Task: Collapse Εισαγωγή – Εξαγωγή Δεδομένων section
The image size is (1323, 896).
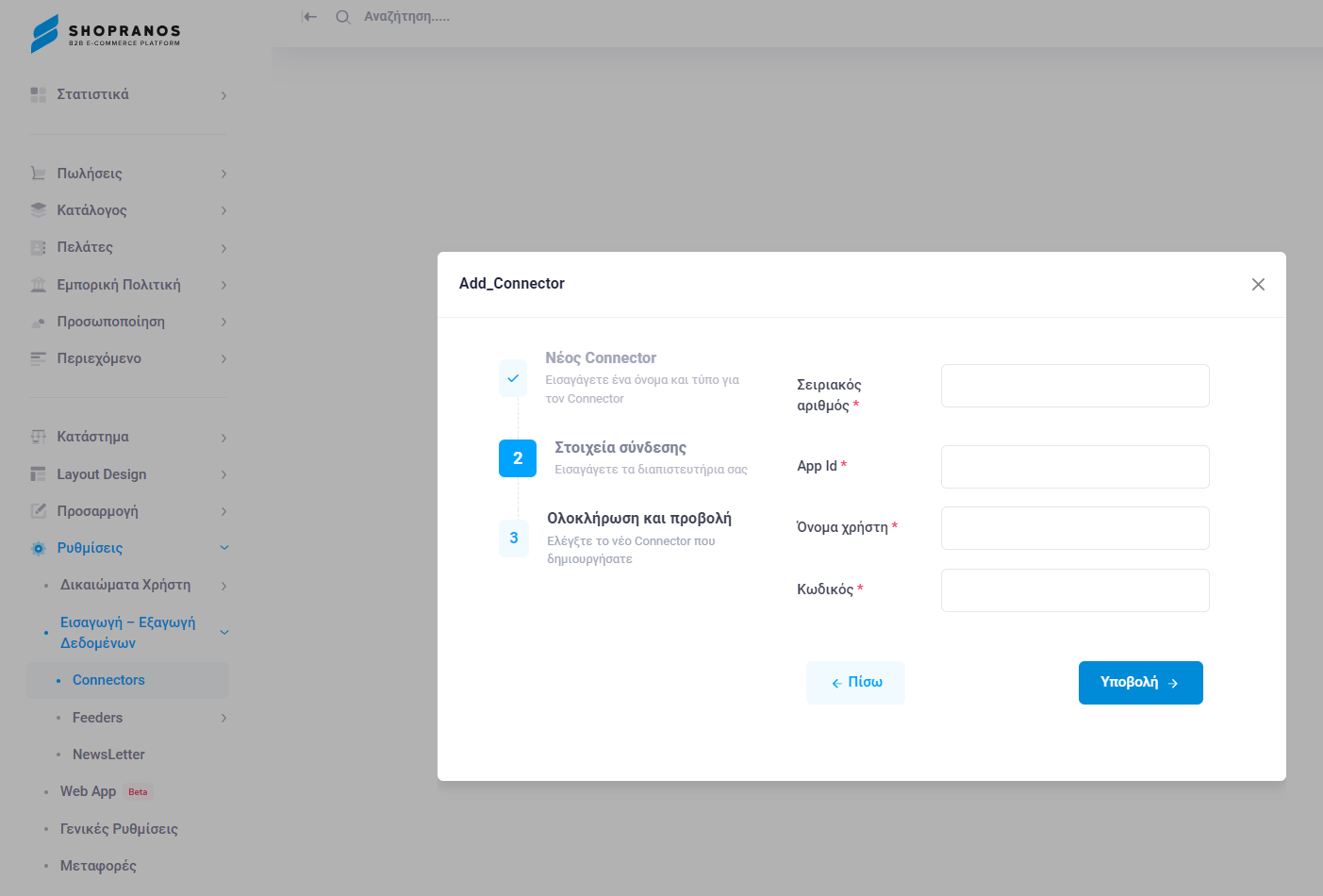Action: [x=224, y=632]
